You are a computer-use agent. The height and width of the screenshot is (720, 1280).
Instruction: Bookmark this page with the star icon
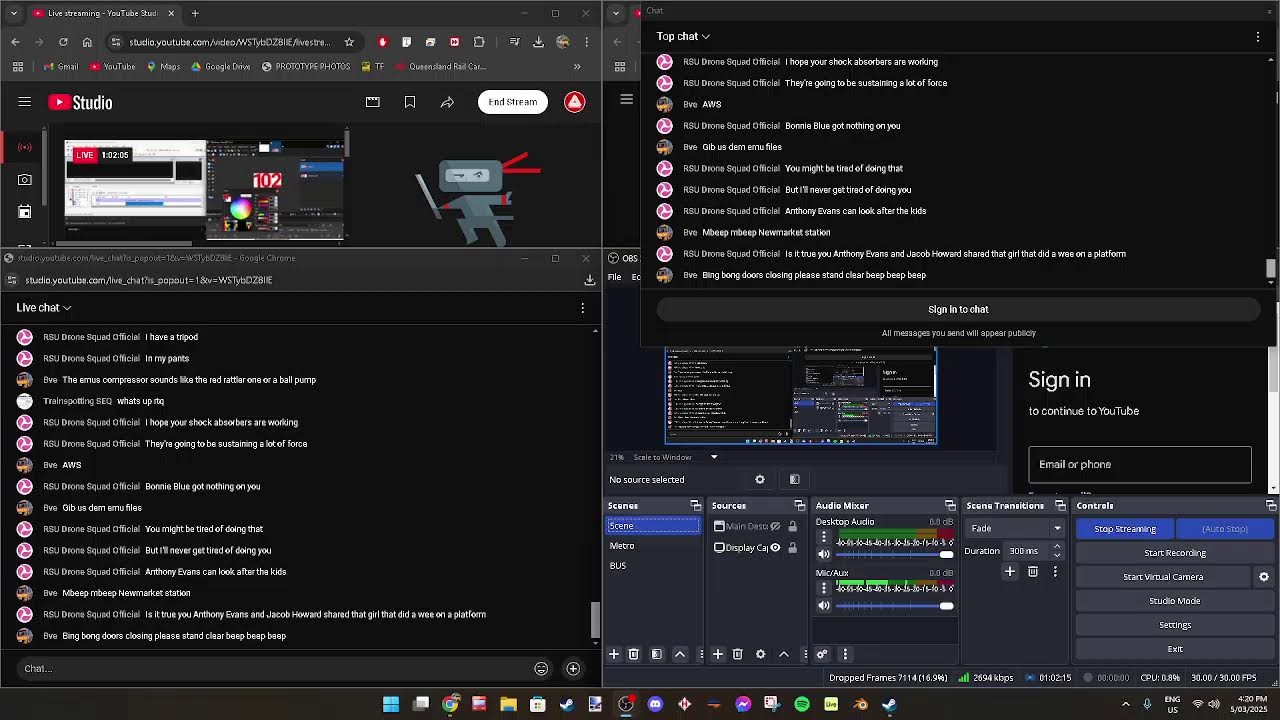(349, 42)
